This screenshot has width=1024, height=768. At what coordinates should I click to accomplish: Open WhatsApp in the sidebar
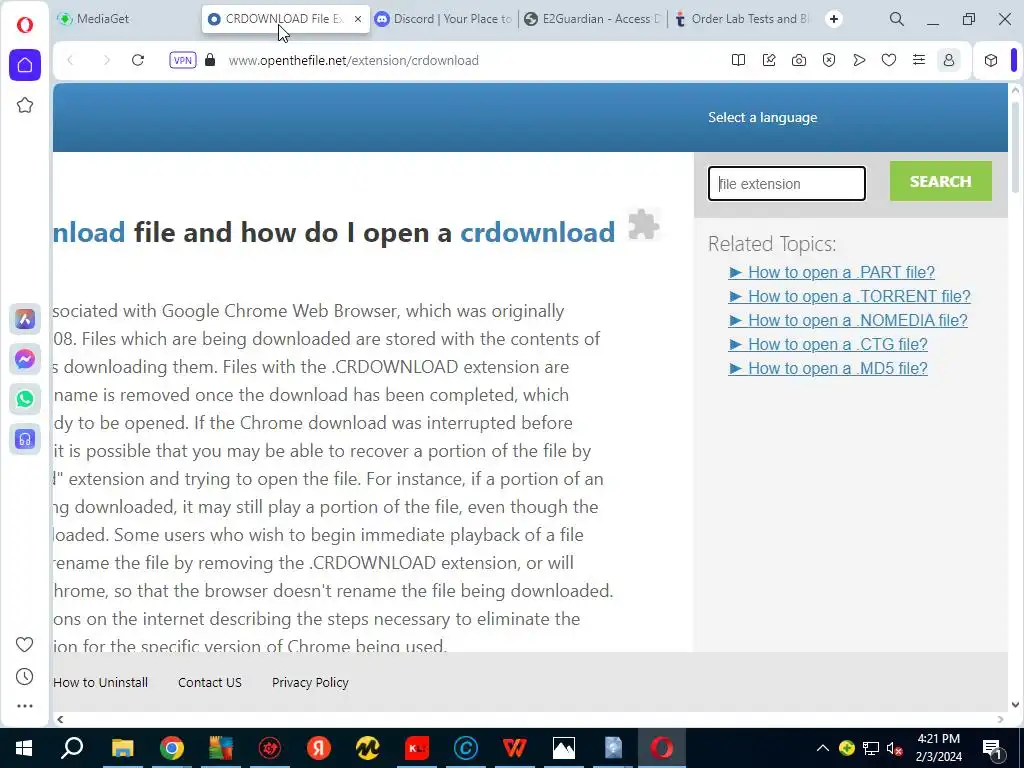[x=25, y=399]
